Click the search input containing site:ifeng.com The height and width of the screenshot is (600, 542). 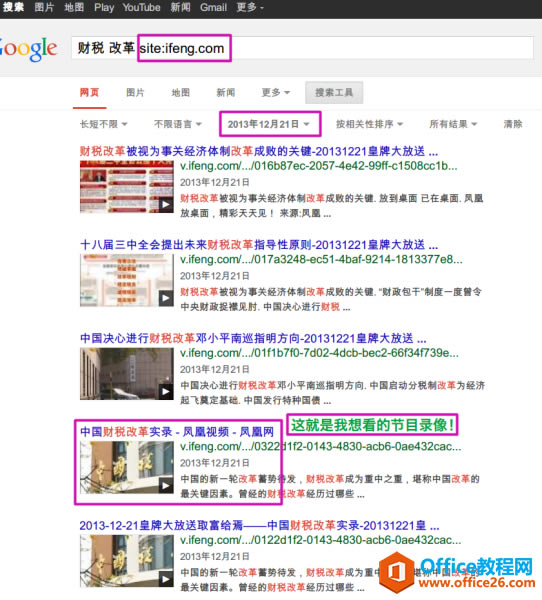(x=302, y=48)
